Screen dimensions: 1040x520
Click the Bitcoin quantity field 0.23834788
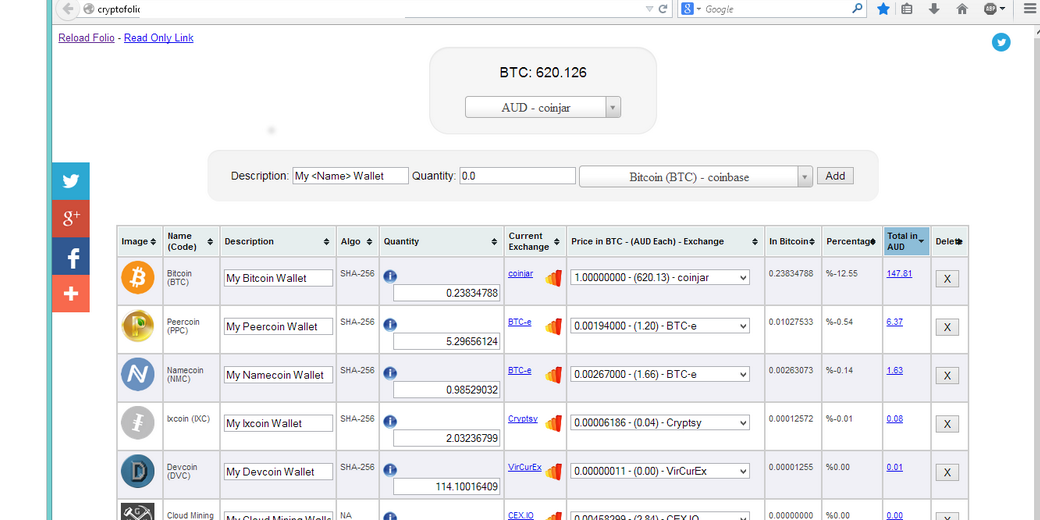click(447, 294)
